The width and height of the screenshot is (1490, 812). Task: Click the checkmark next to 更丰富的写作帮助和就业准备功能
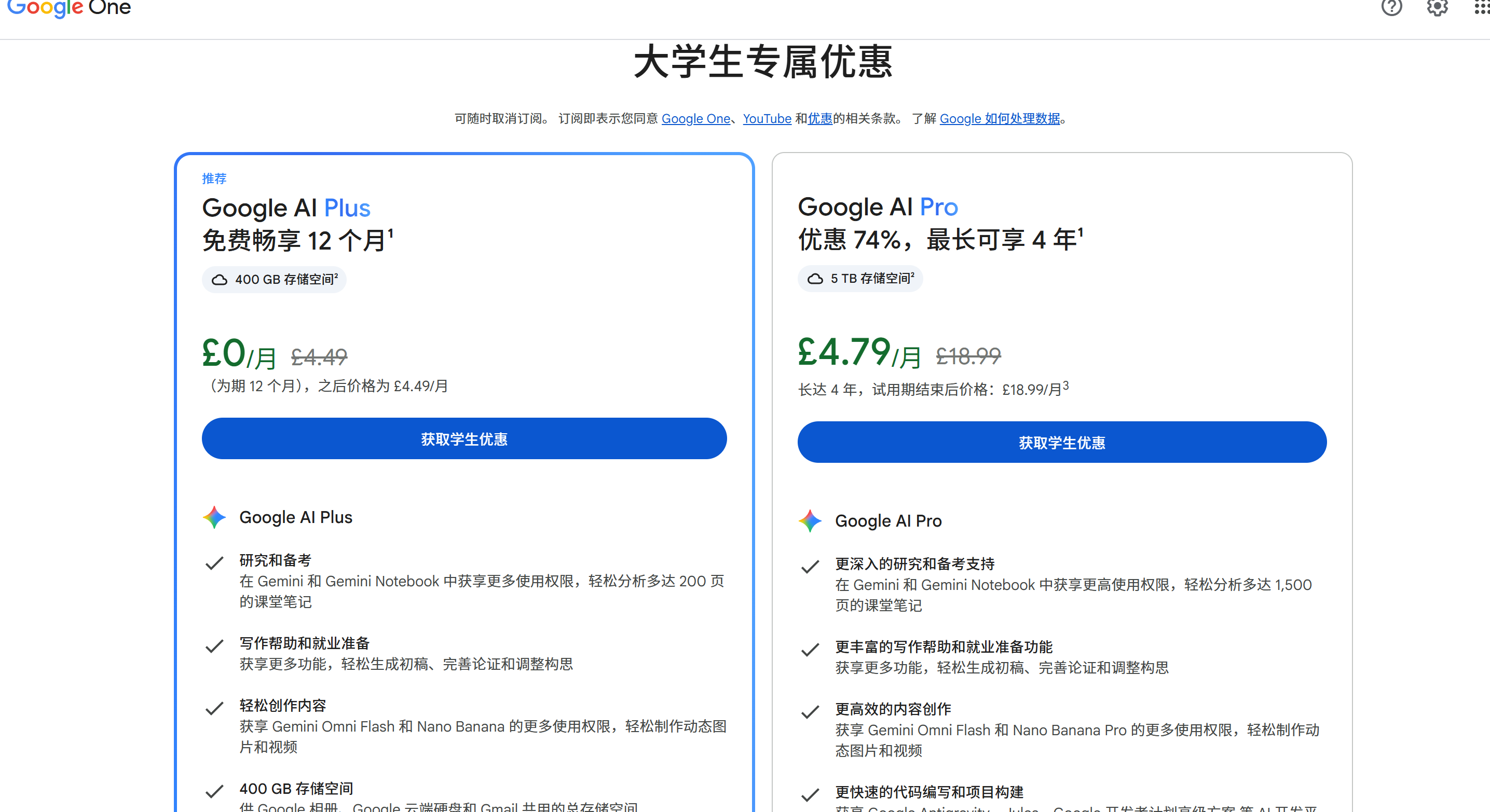810,650
